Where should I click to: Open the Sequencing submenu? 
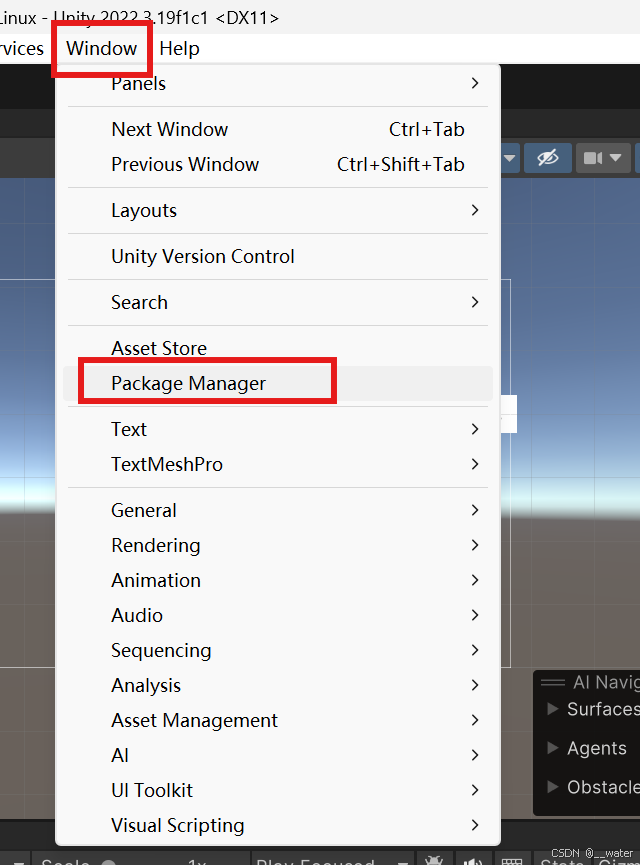pyautogui.click(x=278, y=650)
